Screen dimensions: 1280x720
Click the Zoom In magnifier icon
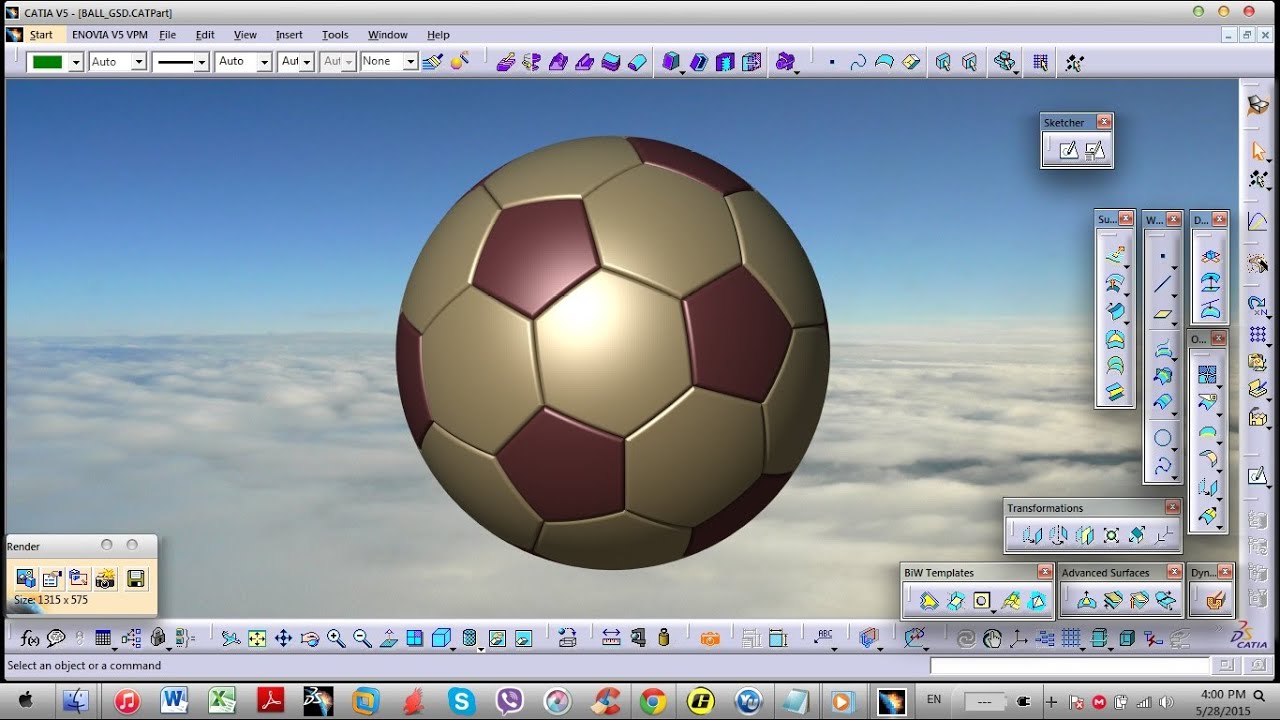(336, 638)
